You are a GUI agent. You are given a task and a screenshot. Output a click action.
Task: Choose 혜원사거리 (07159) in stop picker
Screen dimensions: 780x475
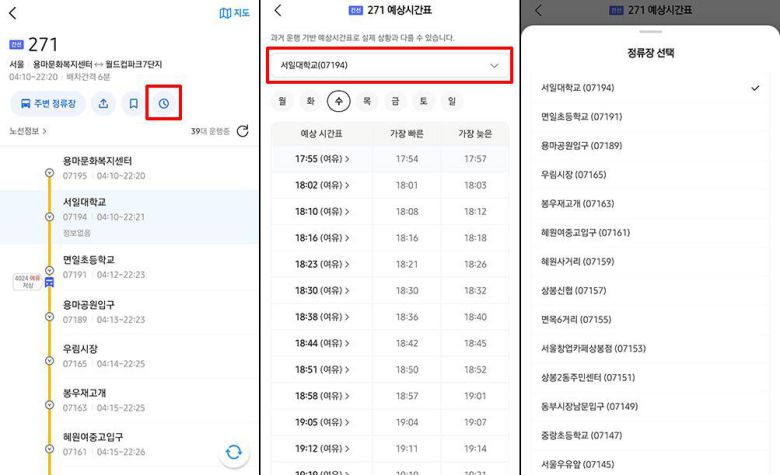pyautogui.click(x=651, y=261)
